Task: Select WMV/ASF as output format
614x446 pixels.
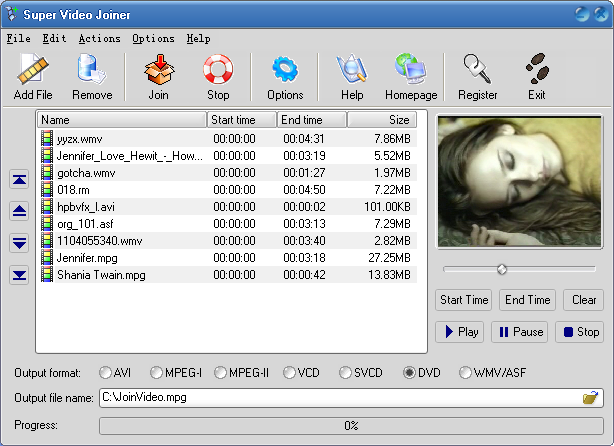Action: pos(466,373)
